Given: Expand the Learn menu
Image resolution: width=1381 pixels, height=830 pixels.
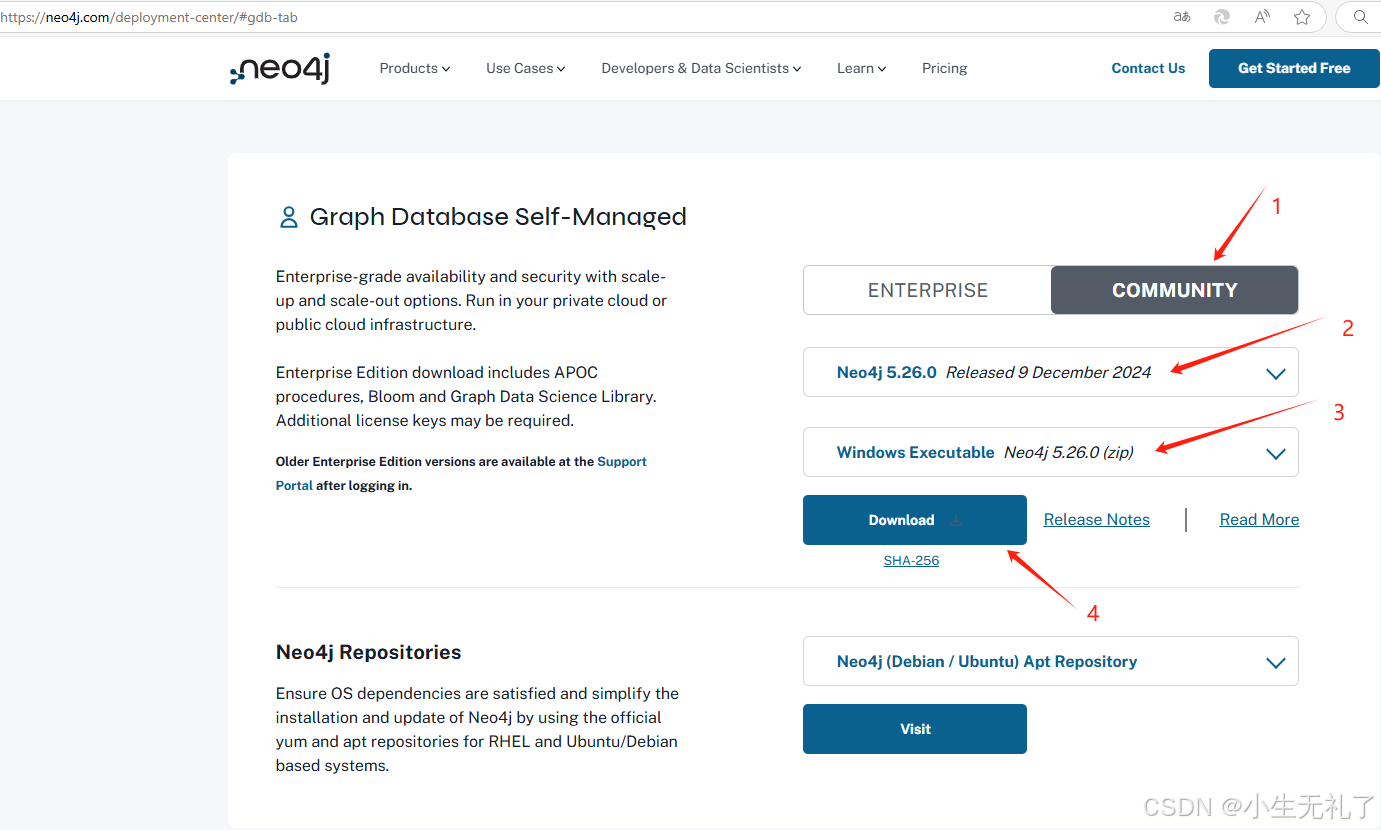Looking at the screenshot, I should click(x=862, y=68).
